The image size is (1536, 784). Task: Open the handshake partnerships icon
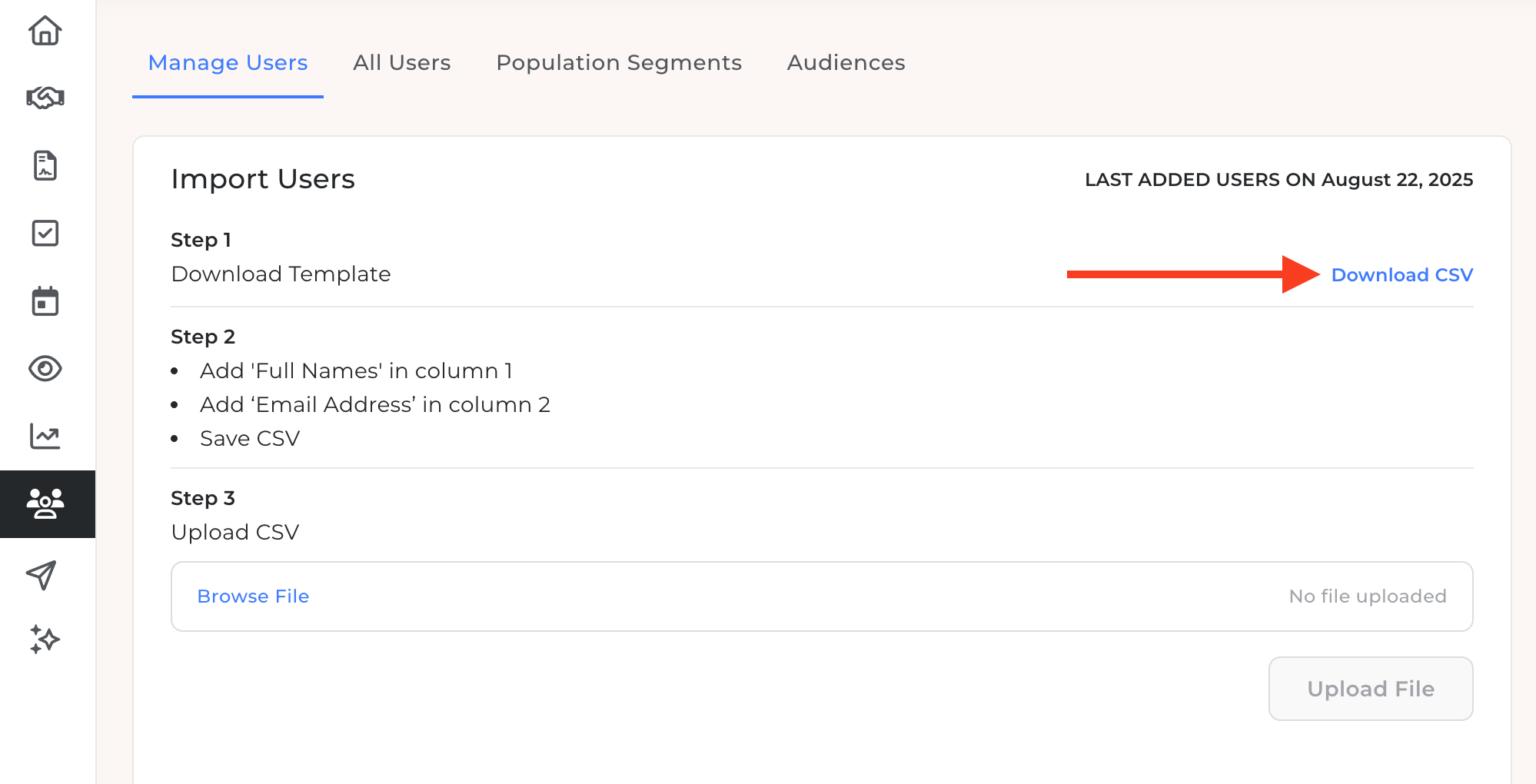45,98
